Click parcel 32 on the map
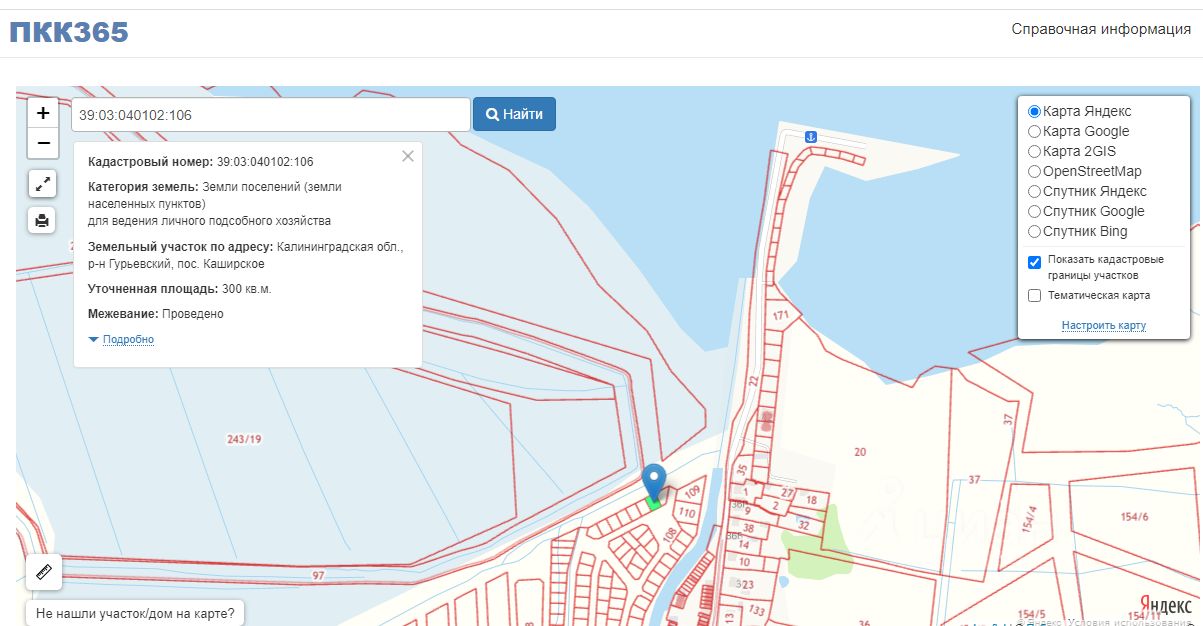1203x626 pixels. coord(803,525)
